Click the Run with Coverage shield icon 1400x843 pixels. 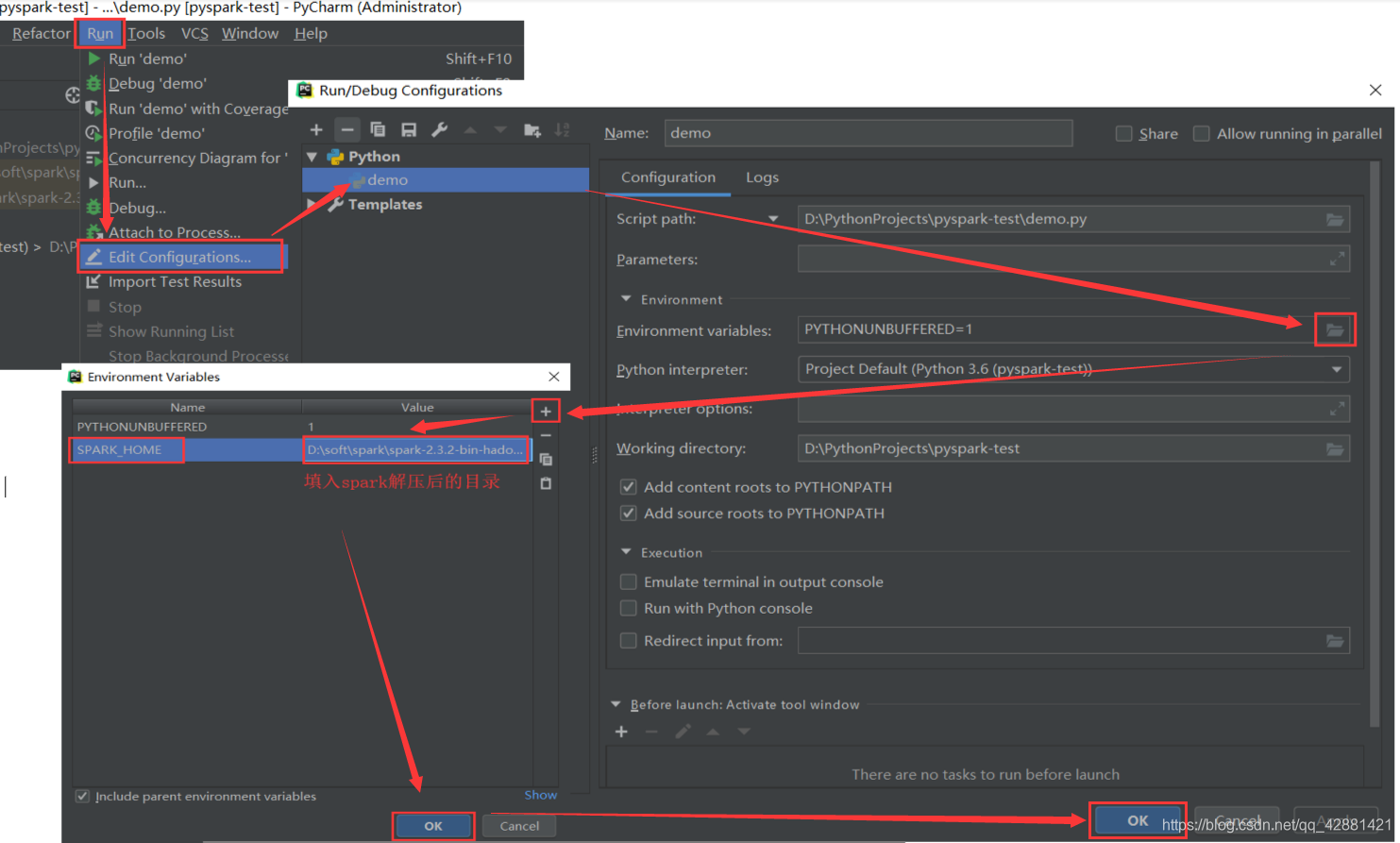(x=94, y=109)
